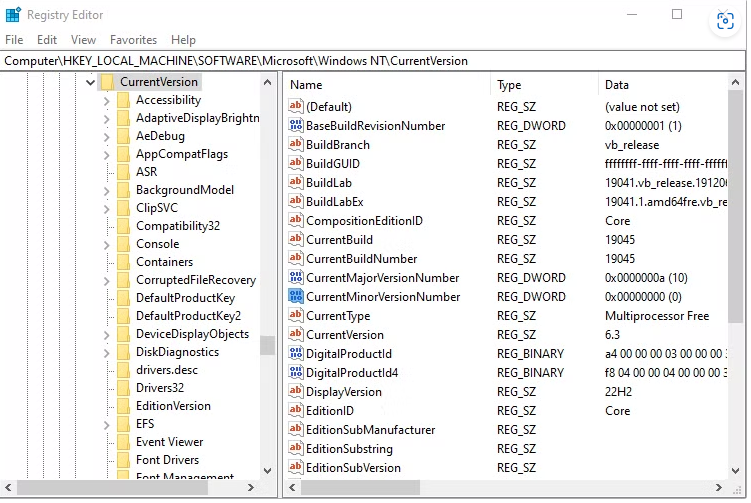
Task: Select the Compatibility32 key
Action: pyautogui.click(x=178, y=226)
